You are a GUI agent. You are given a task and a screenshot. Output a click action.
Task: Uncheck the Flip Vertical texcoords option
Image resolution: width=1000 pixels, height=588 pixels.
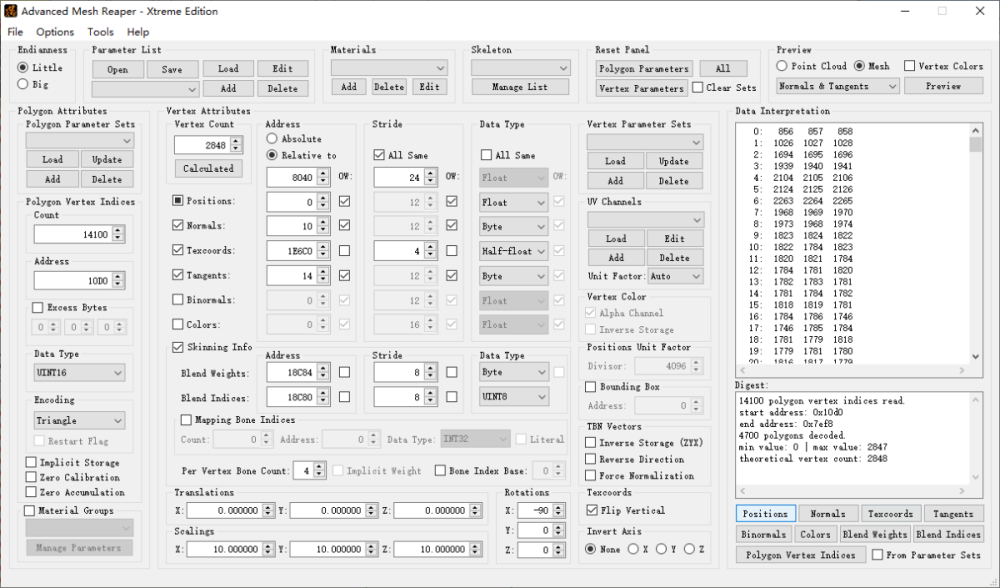591,510
